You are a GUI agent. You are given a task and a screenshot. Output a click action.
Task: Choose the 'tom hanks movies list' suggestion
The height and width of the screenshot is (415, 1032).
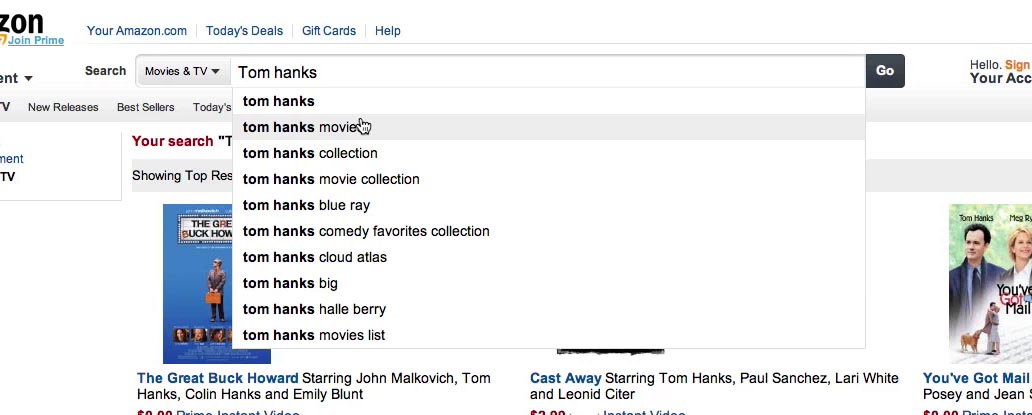(313, 335)
